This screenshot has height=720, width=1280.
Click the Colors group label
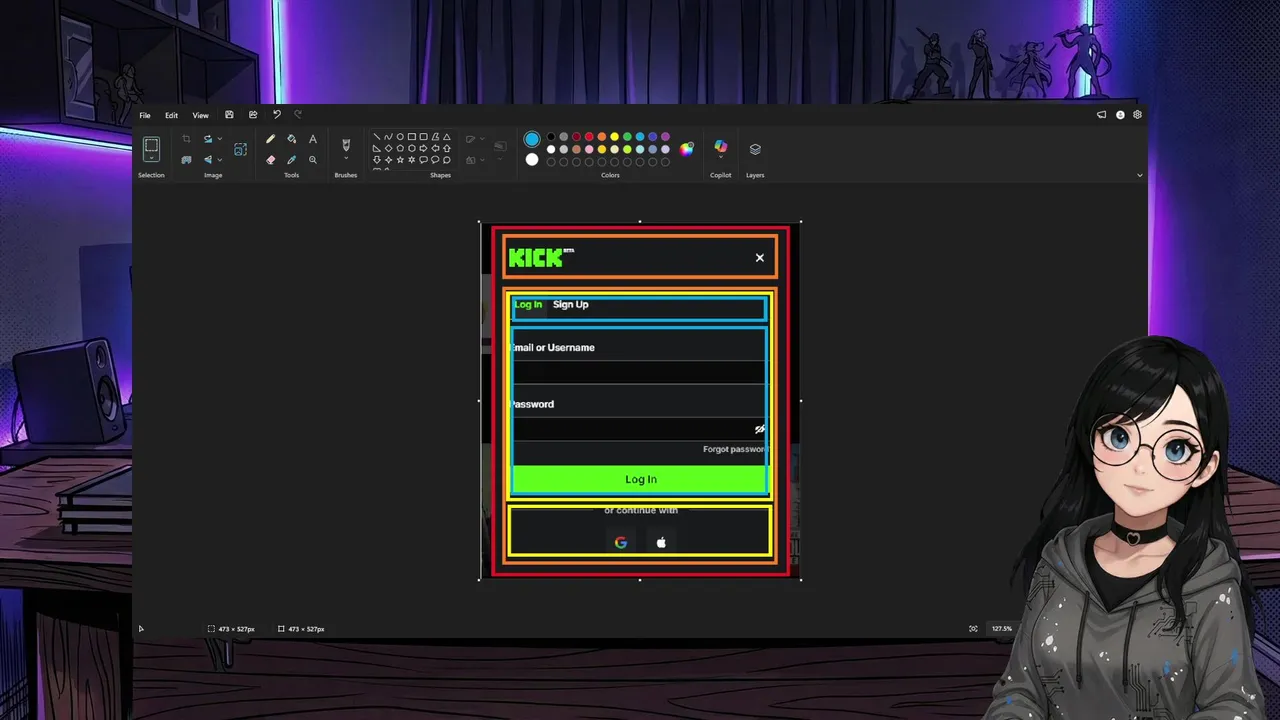tap(610, 175)
